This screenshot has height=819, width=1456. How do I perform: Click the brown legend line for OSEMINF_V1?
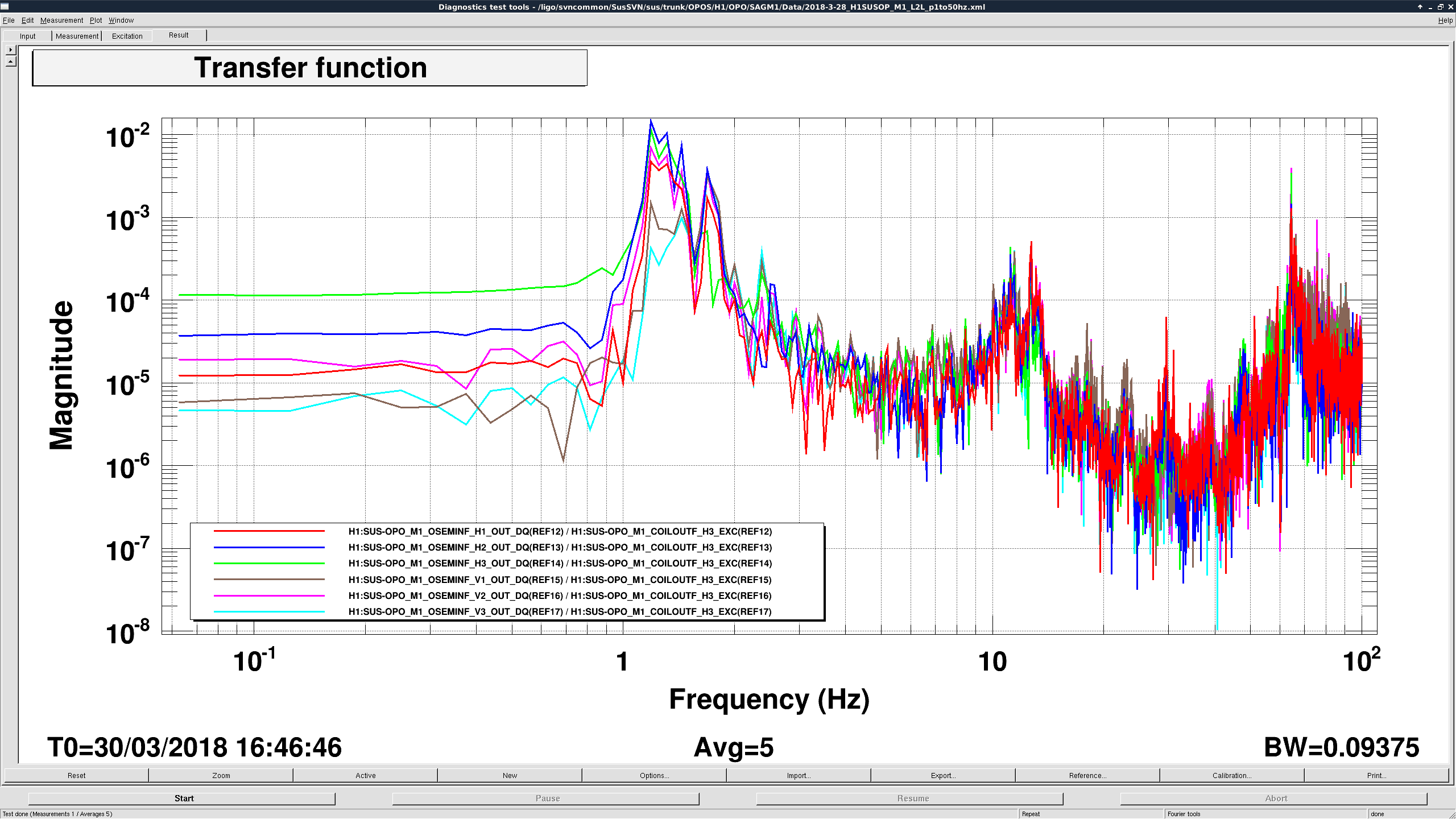click(x=269, y=580)
